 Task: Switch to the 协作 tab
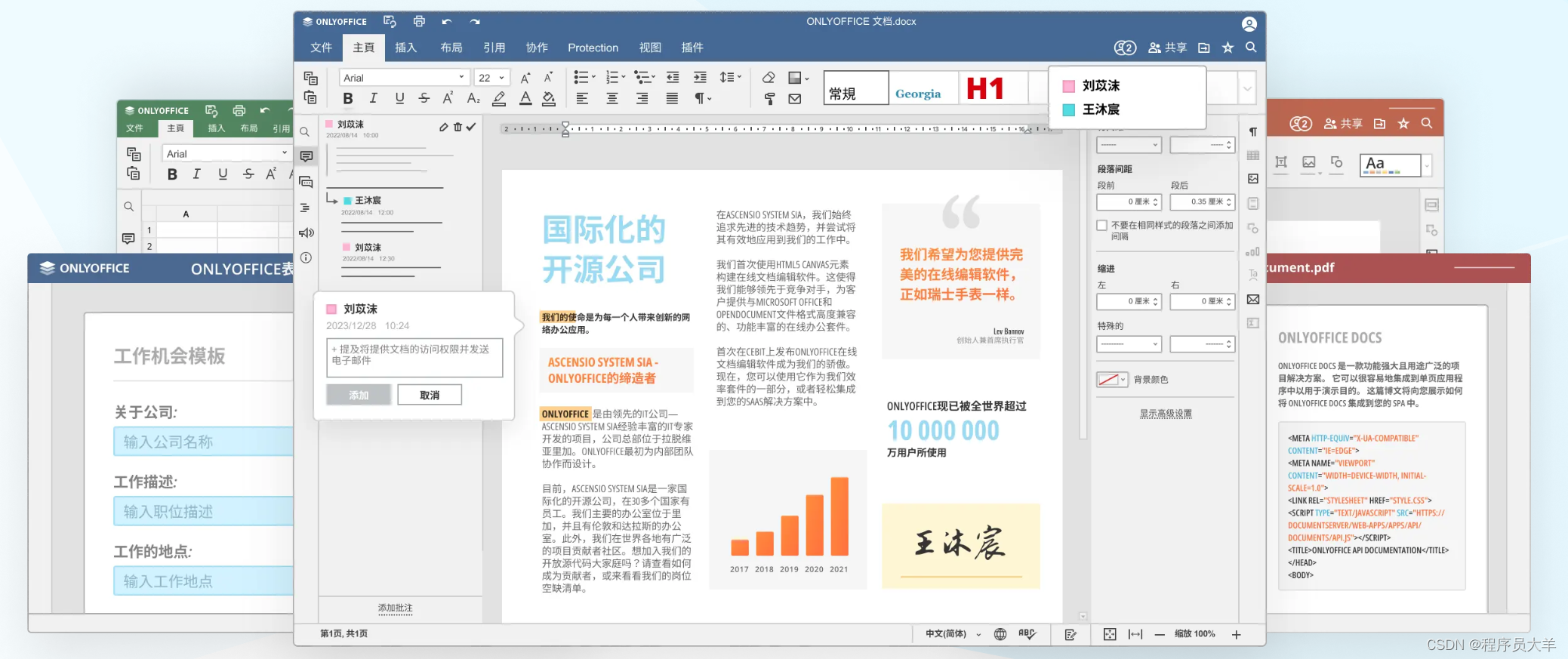tap(537, 48)
